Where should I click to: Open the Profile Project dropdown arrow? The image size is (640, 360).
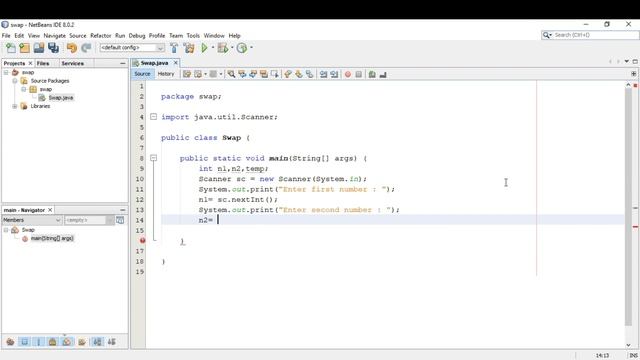coord(251,48)
